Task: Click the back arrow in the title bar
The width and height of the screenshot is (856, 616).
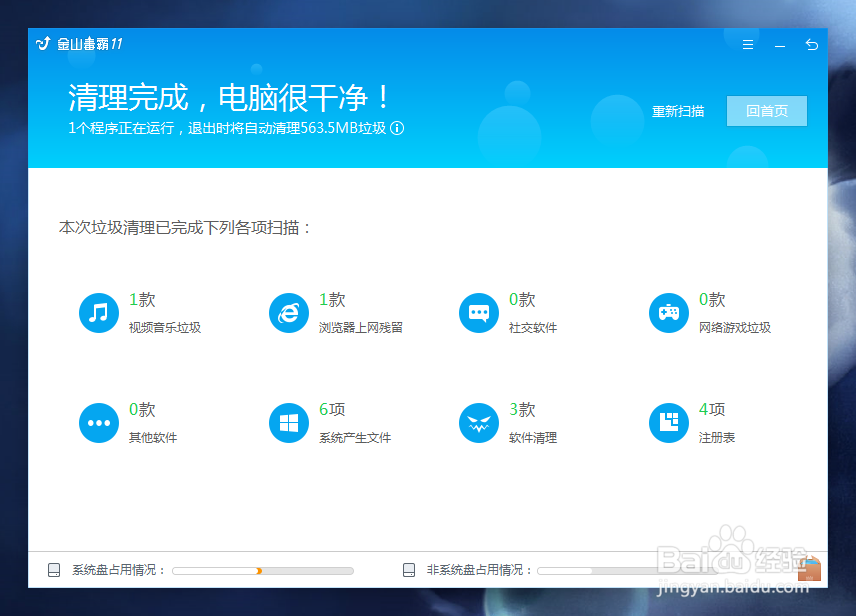Action: tap(812, 45)
